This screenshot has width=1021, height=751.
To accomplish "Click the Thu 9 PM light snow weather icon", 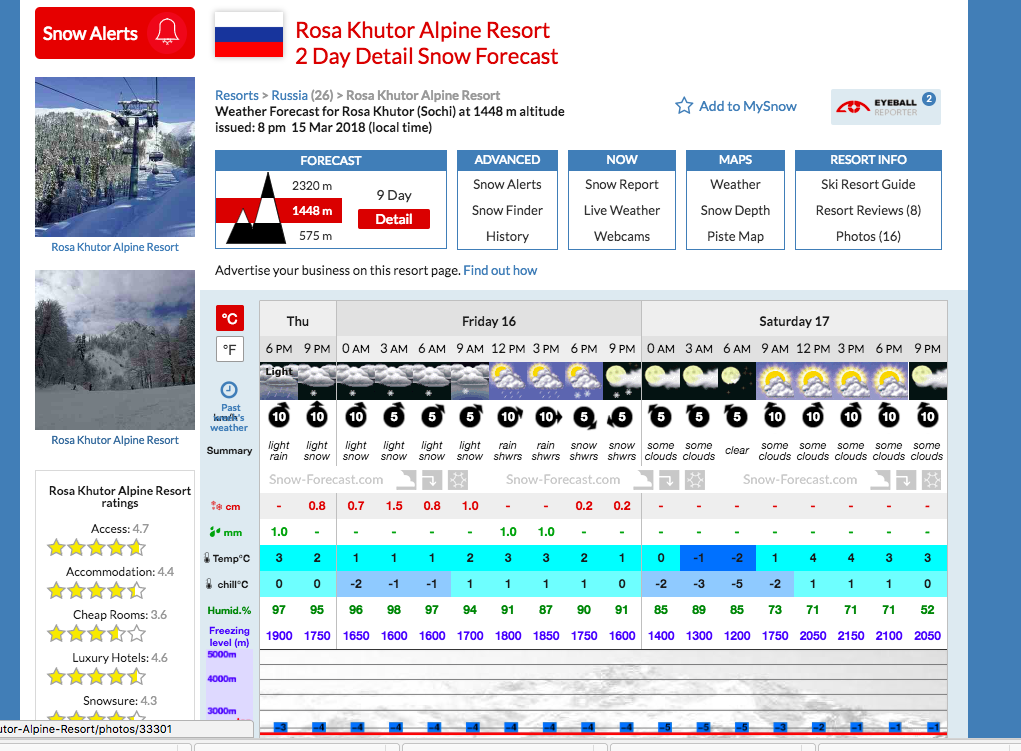I will 317,381.
